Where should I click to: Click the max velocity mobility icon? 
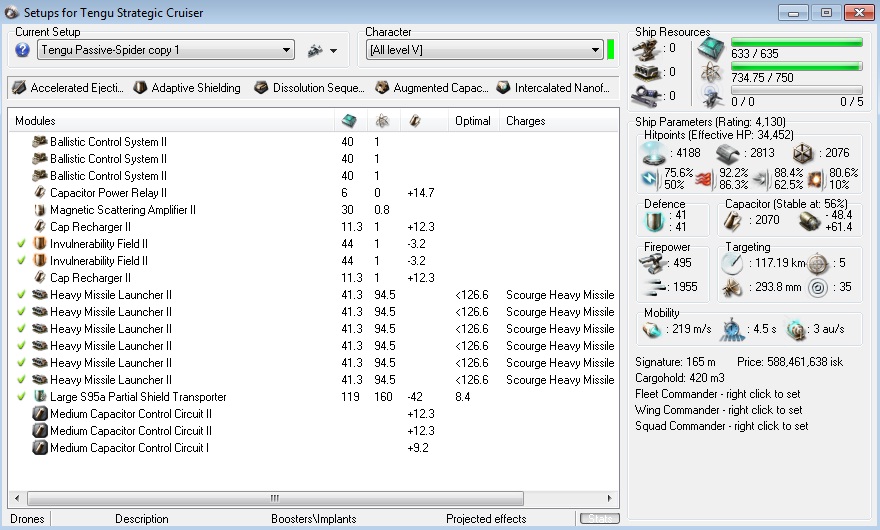pyautogui.click(x=652, y=330)
